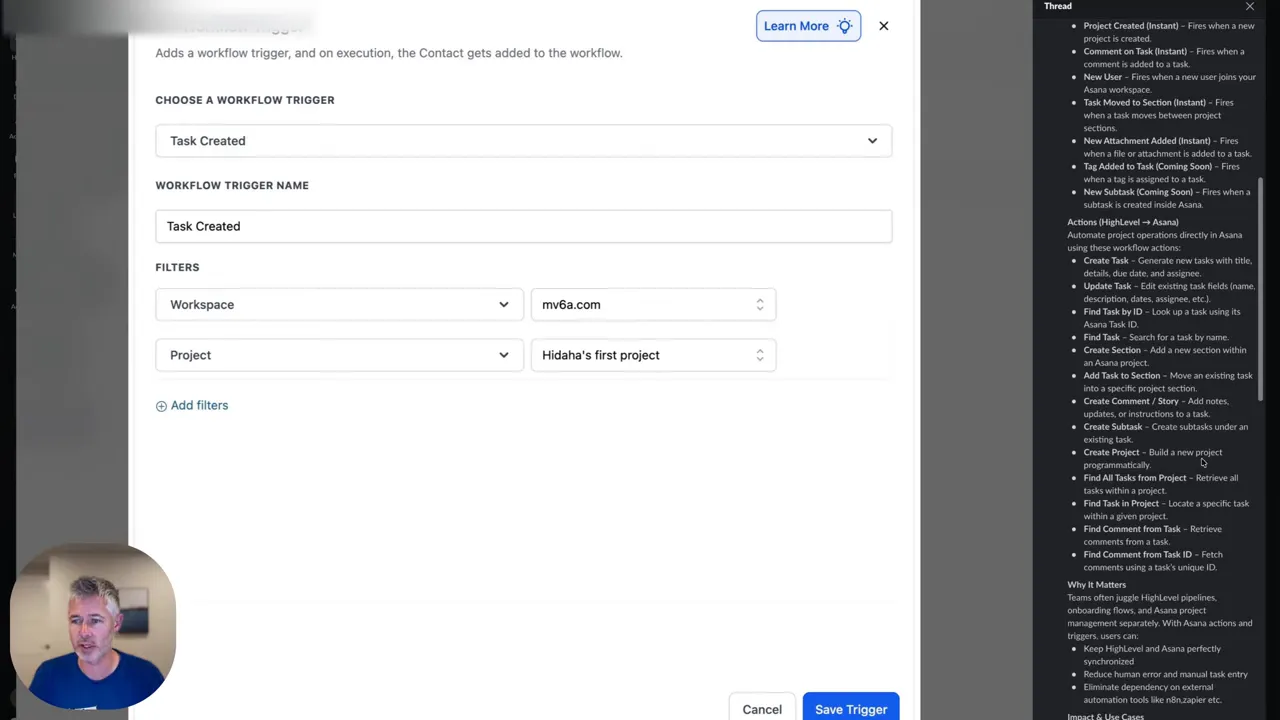
Task: Click the Add filters link
Action: pos(192,405)
